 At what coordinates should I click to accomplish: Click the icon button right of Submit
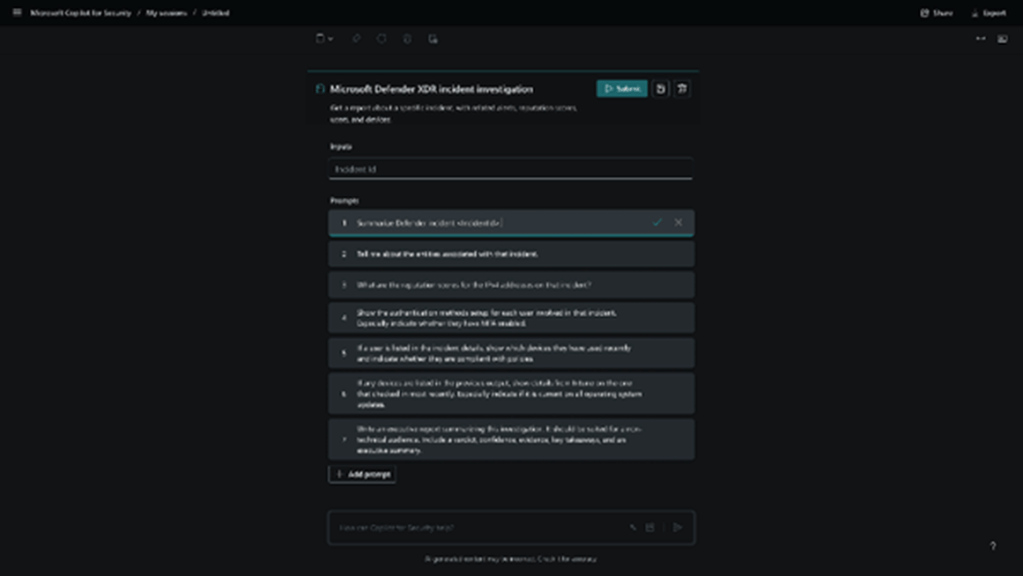click(661, 89)
